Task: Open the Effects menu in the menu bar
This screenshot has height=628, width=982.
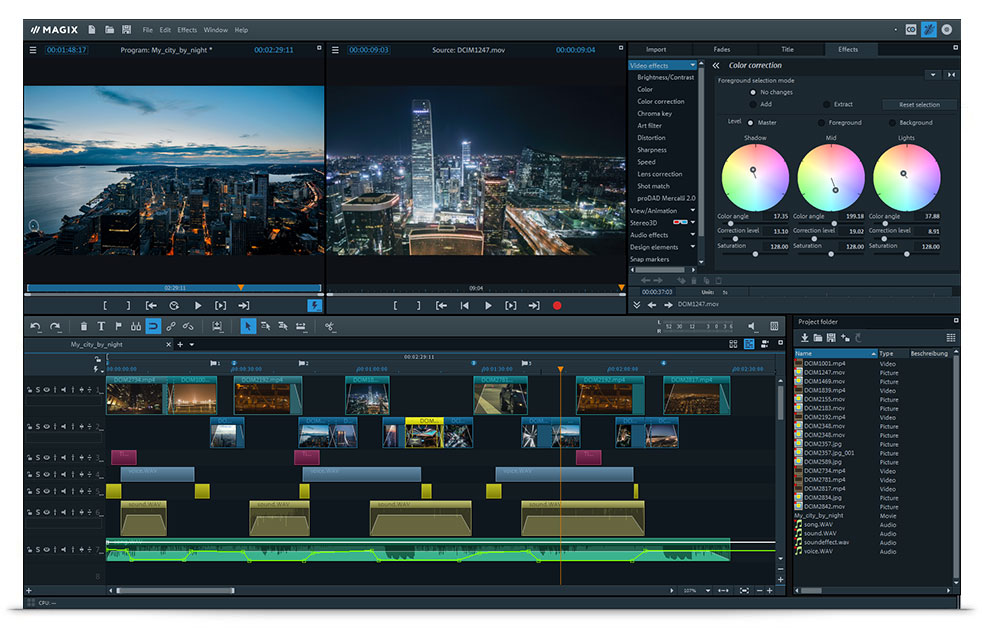Action: [186, 29]
